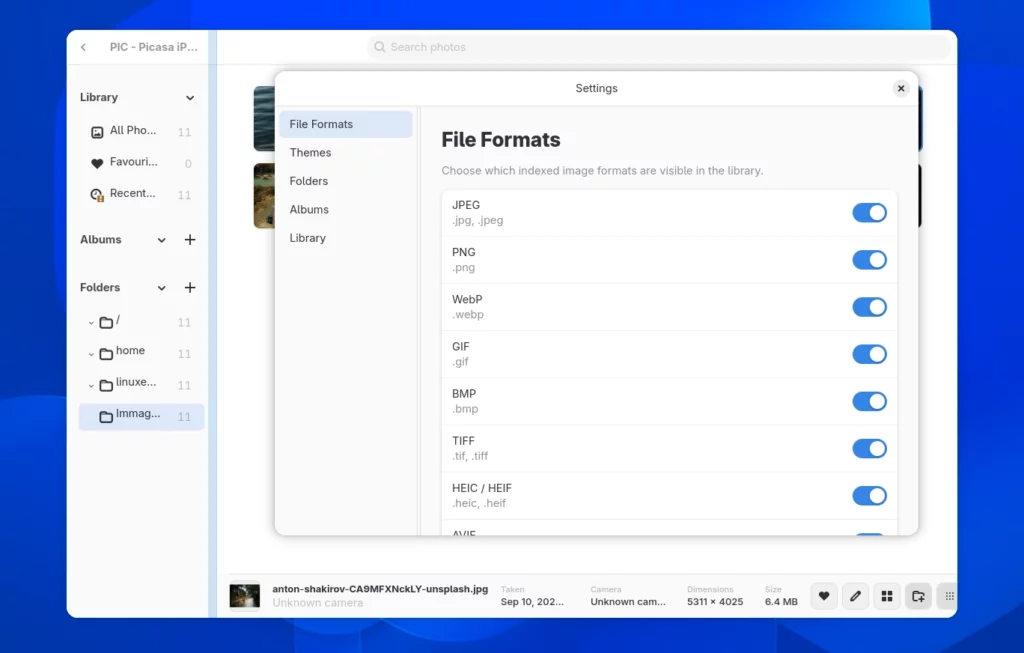Collapse the Folders section chevron
The width and height of the screenshot is (1024, 653).
(161, 288)
